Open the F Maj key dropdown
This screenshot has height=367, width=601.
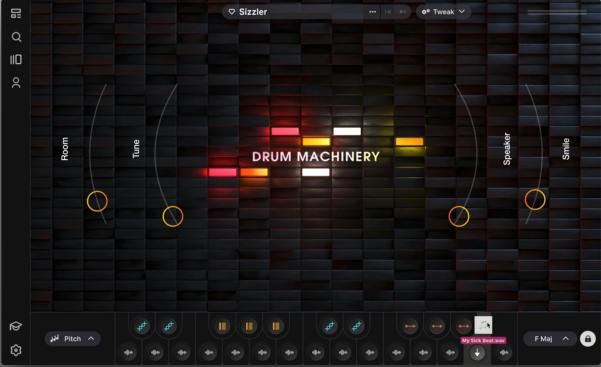tap(550, 339)
